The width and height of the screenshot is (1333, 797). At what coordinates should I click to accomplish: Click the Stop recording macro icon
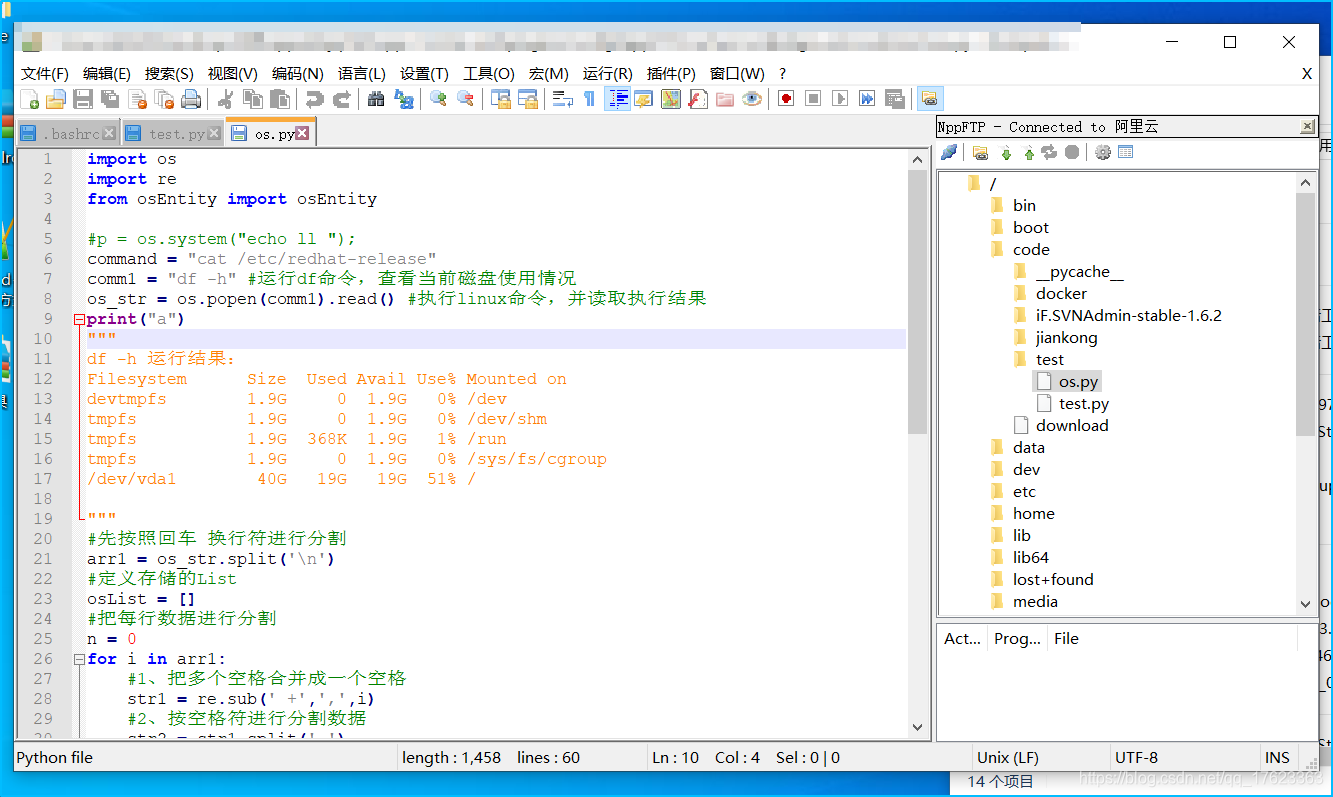[813, 99]
